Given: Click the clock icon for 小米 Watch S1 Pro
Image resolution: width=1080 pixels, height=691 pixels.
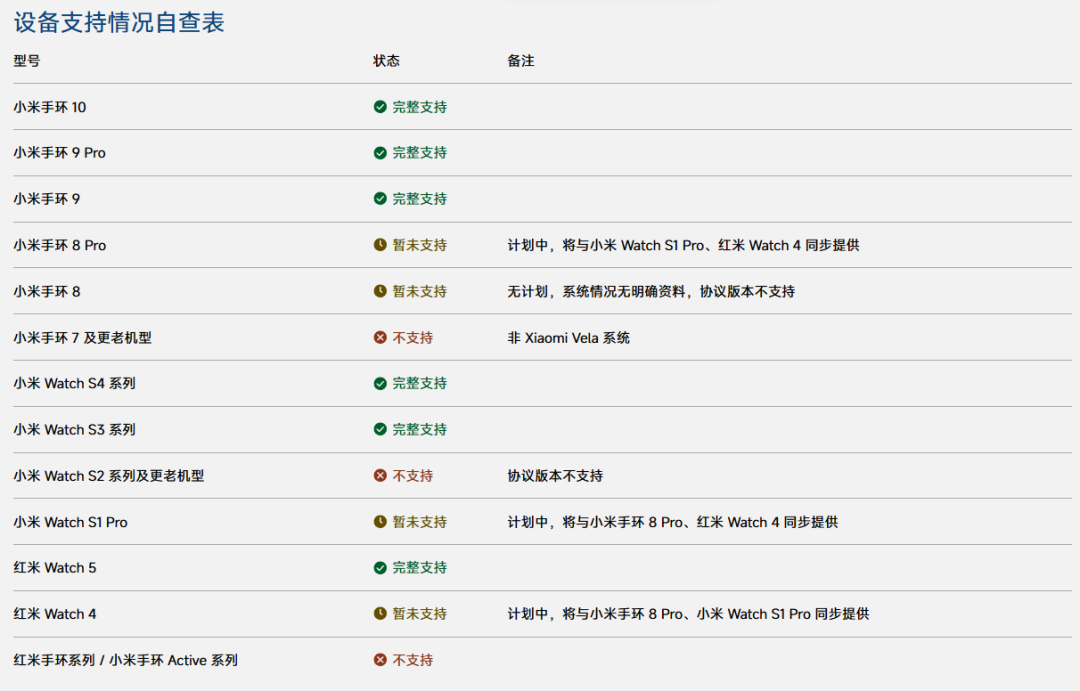Looking at the screenshot, I should point(380,522).
